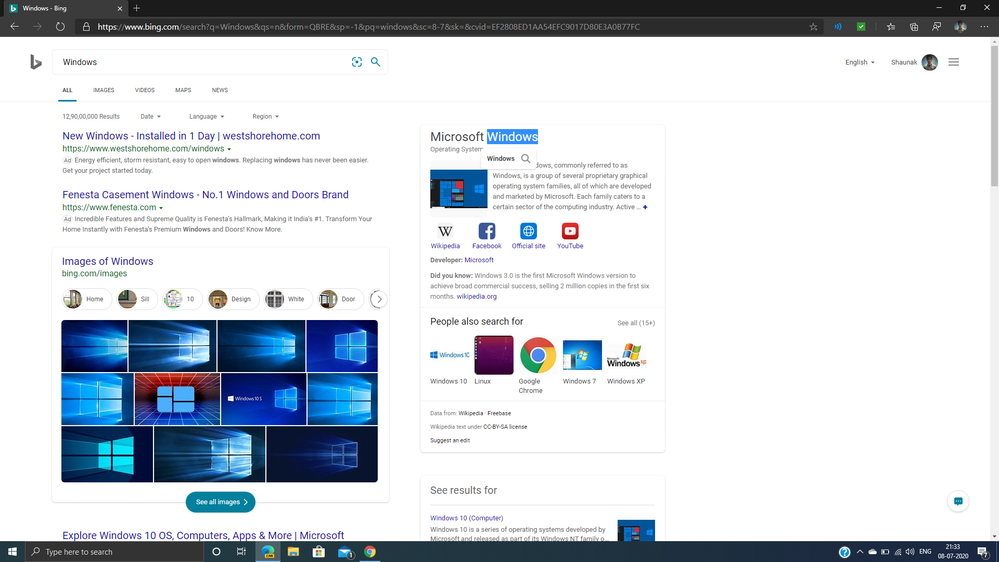Image resolution: width=999 pixels, height=562 pixels.
Task: Select the Door image filter chip
Action: [341, 299]
